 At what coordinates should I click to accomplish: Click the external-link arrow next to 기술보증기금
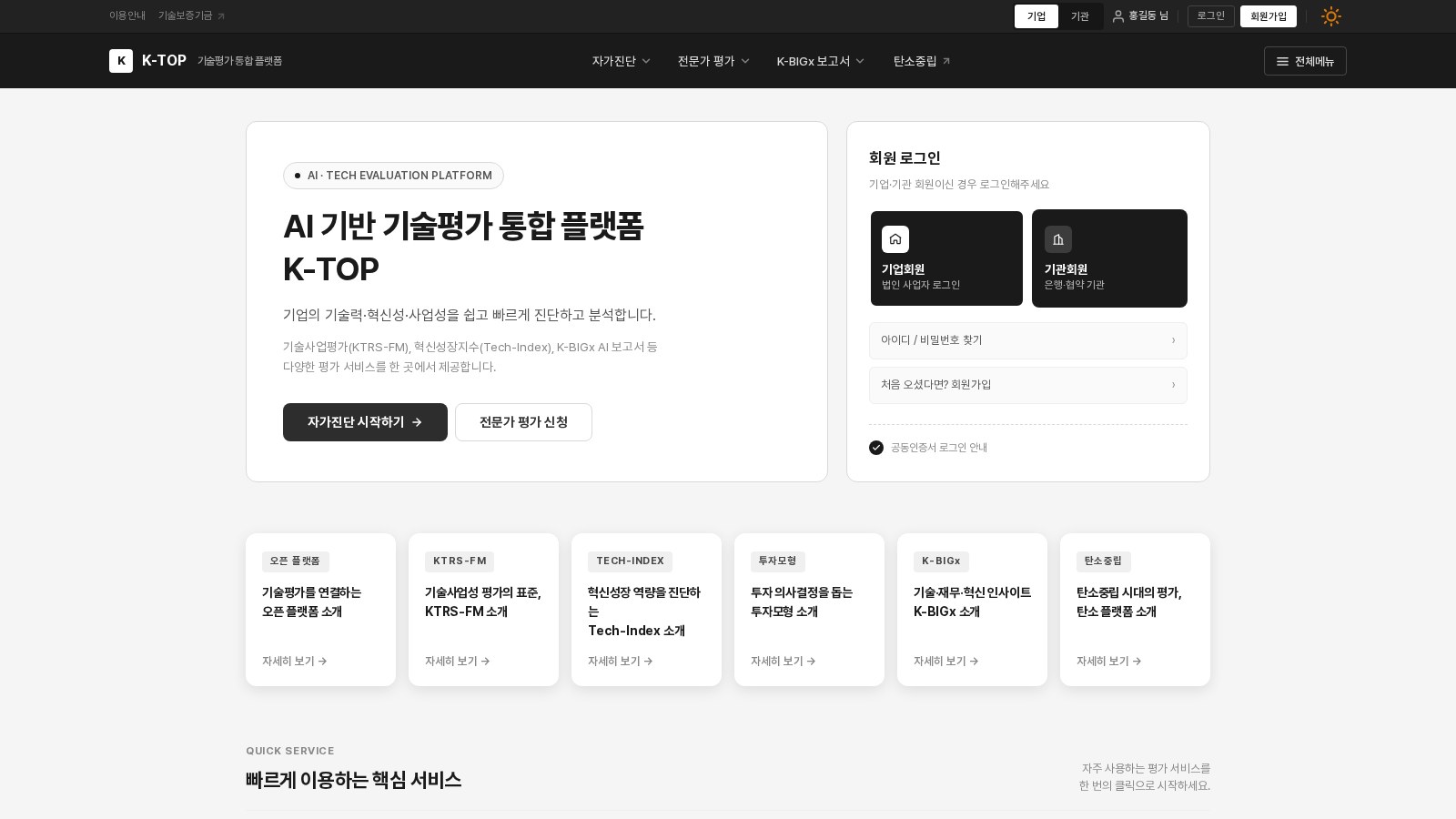(x=221, y=16)
